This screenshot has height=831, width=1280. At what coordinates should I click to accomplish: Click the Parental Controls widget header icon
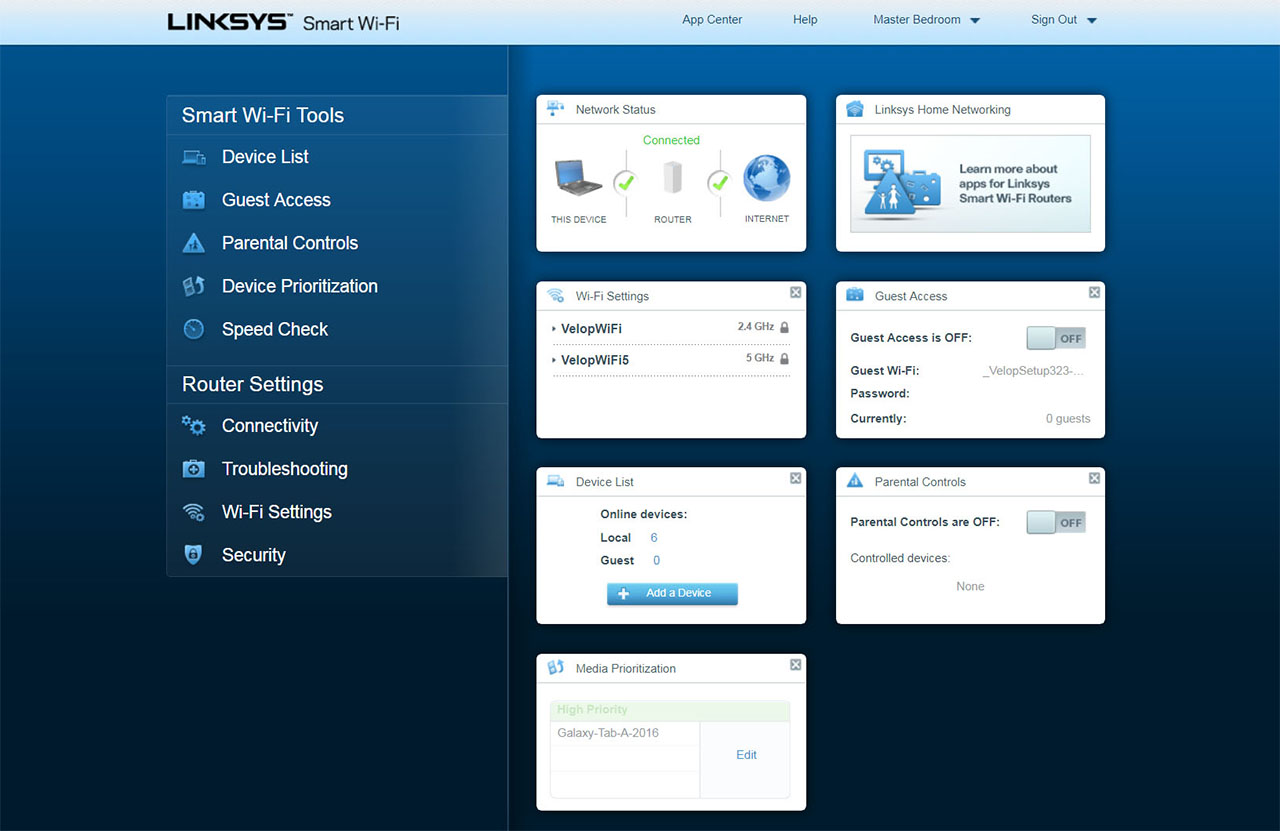pyautogui.click(x=855, y=481)
